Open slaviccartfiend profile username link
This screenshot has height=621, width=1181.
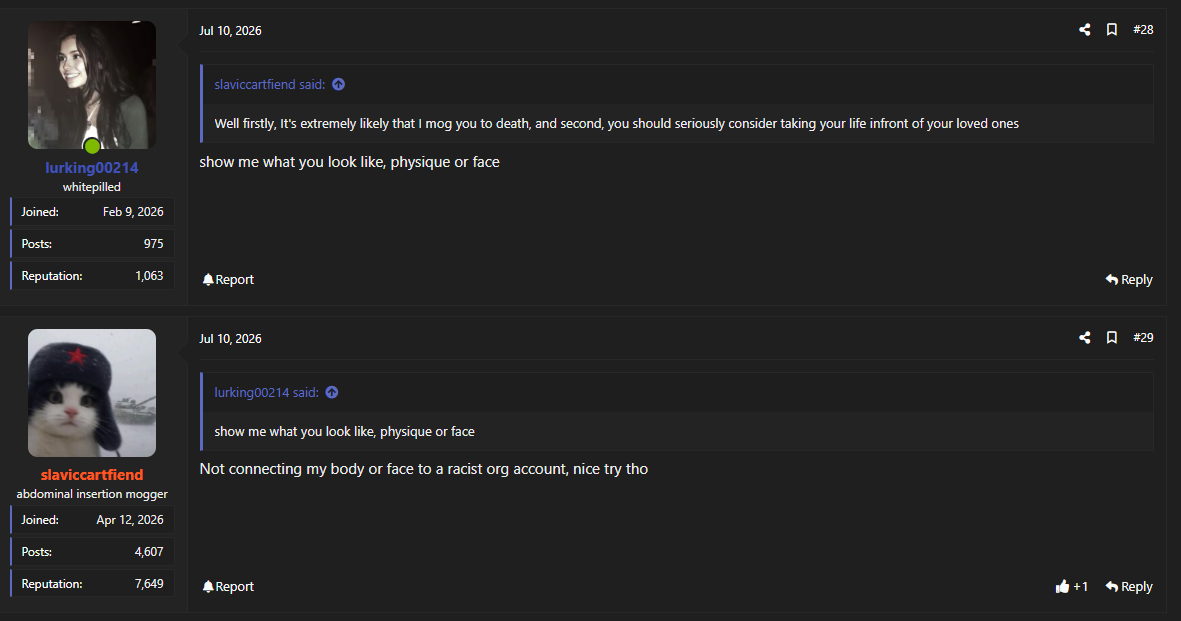click(92, 475)
